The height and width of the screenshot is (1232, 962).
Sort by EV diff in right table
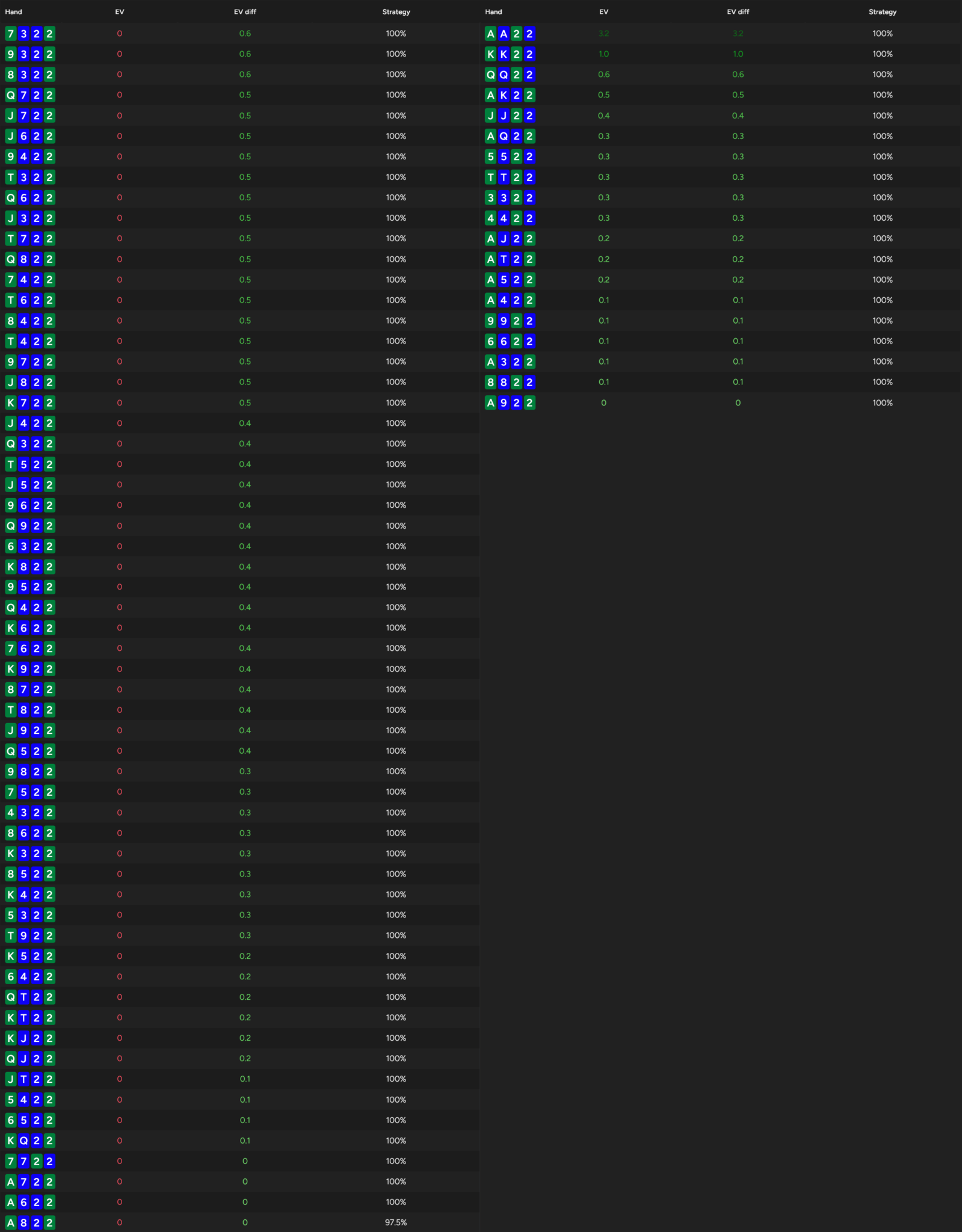738,12
